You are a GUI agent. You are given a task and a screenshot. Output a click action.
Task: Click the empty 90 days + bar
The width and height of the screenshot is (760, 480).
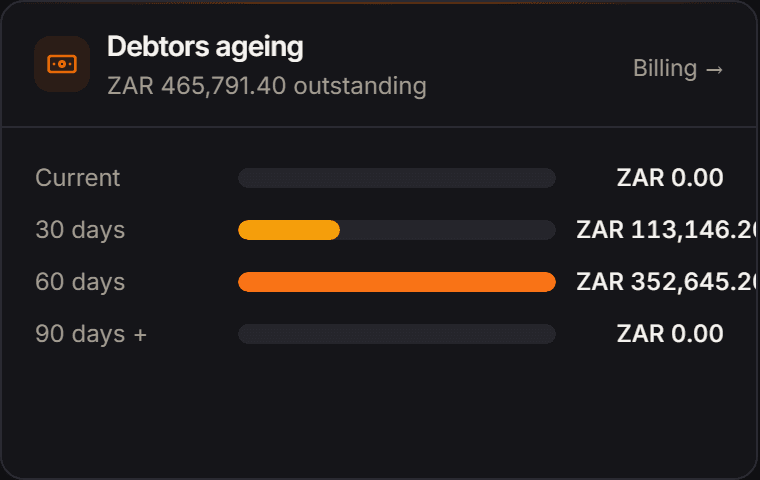point(397,334)
